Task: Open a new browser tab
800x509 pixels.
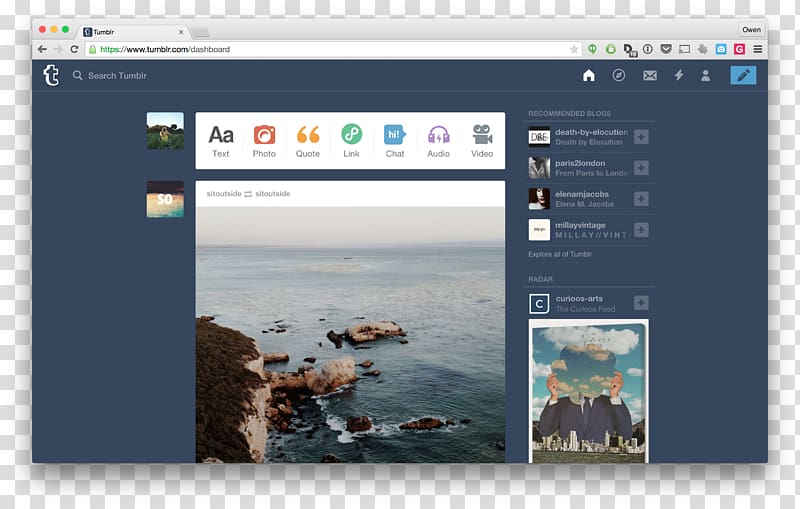Action: click(200, 33)
